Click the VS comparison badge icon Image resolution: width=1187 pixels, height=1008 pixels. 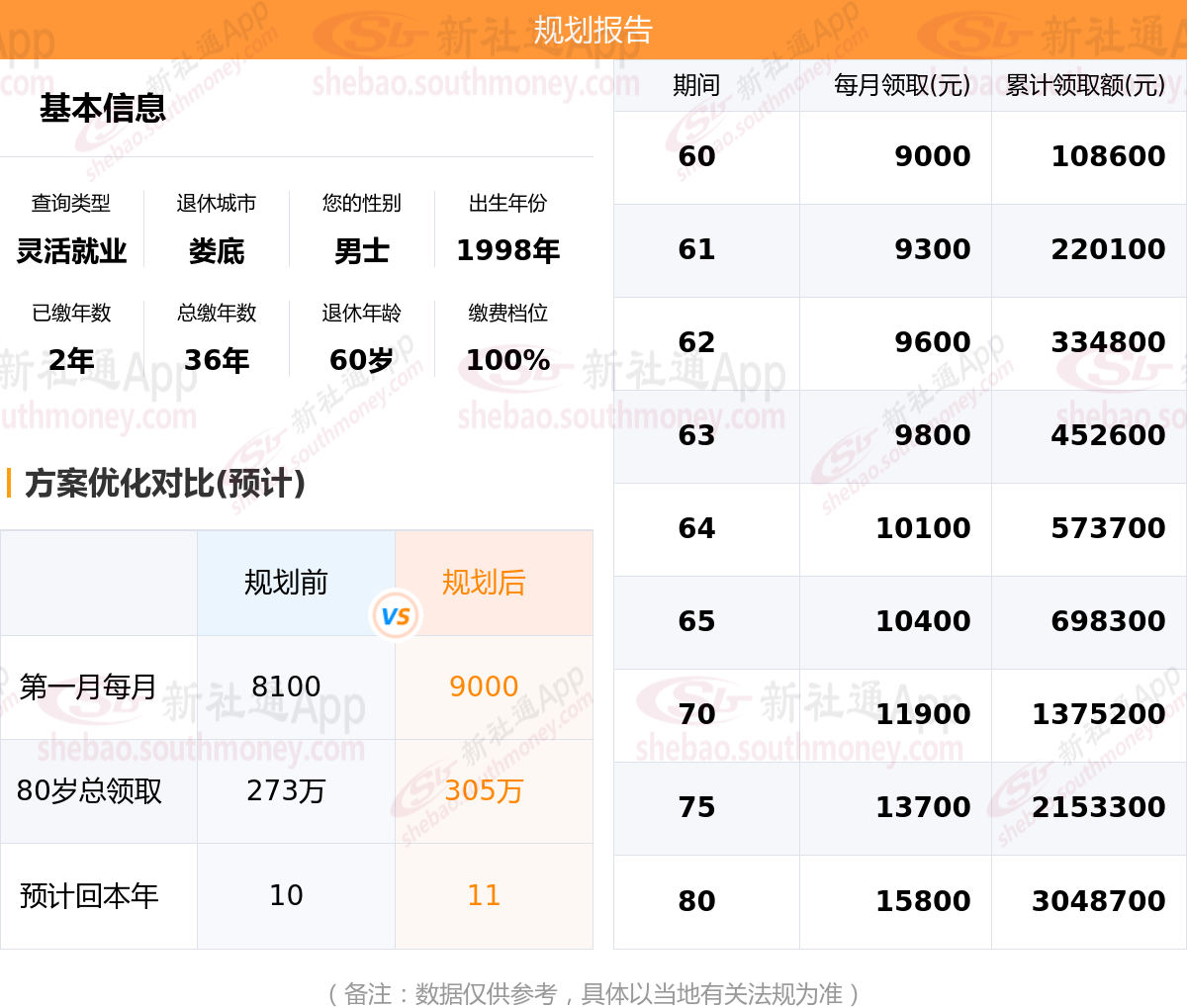click(396, 616)
